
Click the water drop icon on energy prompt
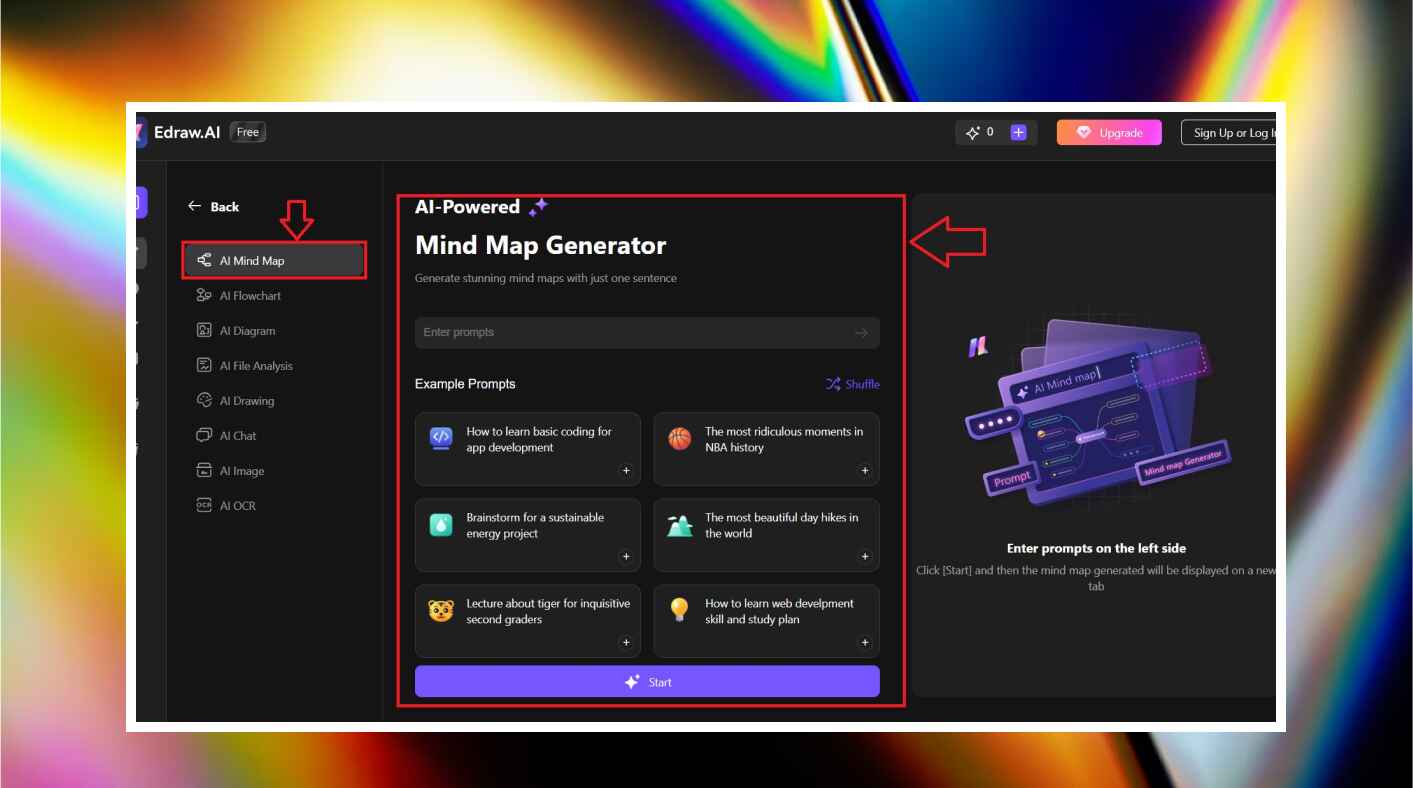point(441,524)
